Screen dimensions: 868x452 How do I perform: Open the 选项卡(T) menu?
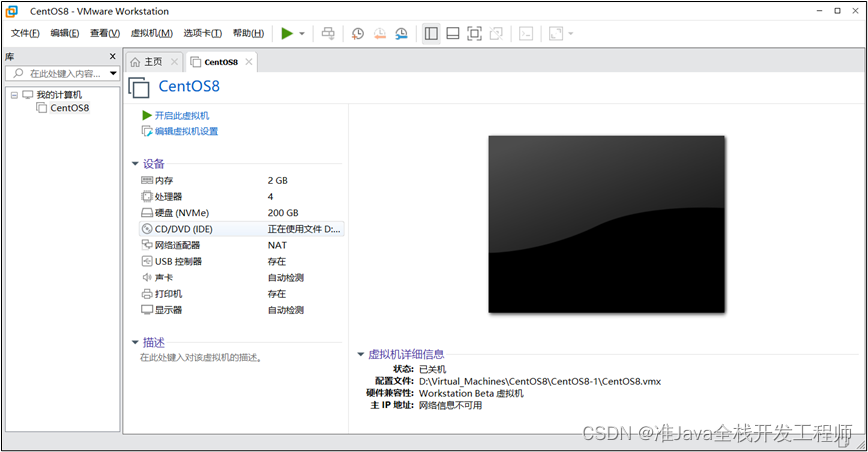click(x=203, y=33)
